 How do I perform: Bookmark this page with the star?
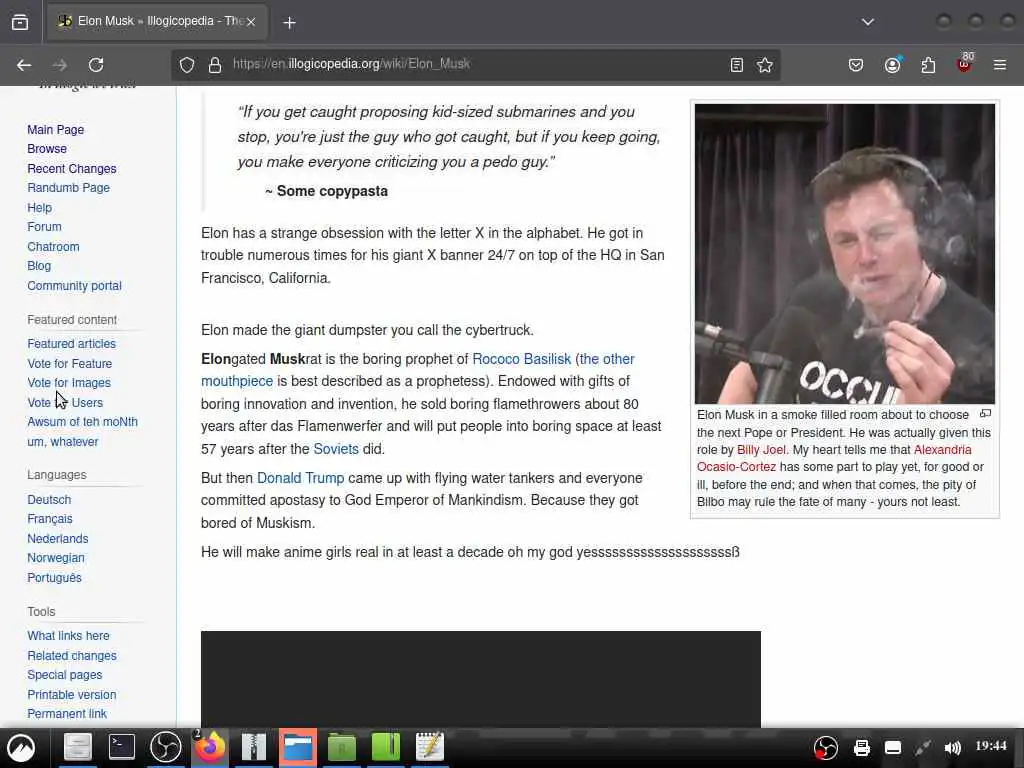tap(765, 65)
